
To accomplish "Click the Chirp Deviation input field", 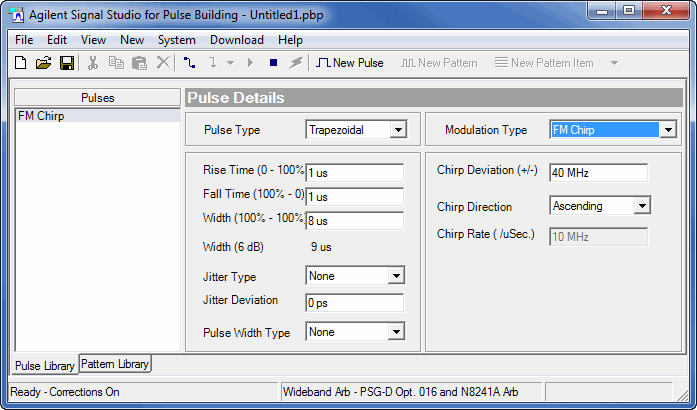I will point(597,173).
